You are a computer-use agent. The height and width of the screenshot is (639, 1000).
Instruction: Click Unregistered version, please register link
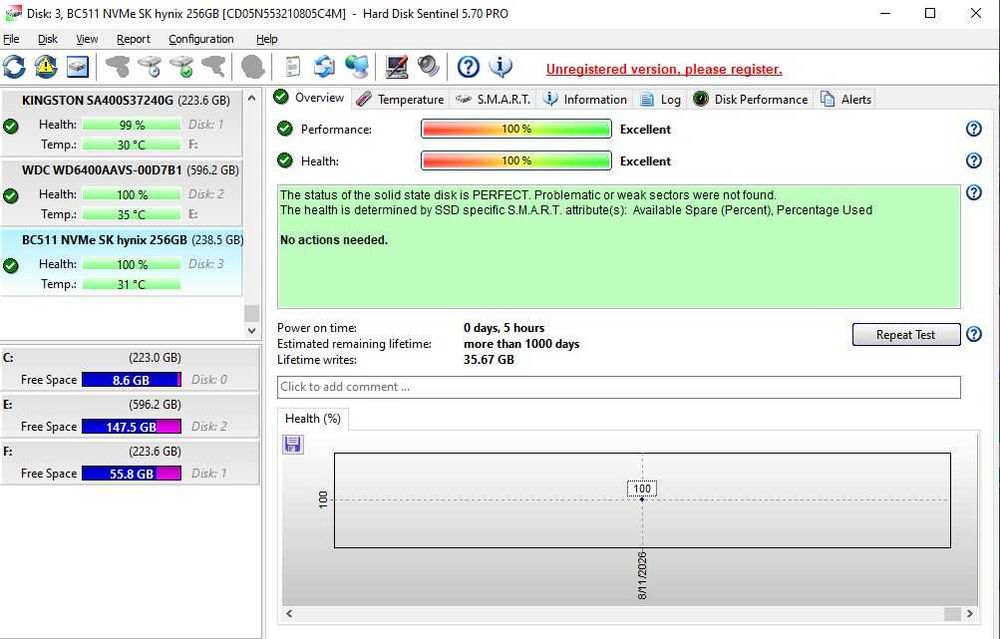[664, 69]
